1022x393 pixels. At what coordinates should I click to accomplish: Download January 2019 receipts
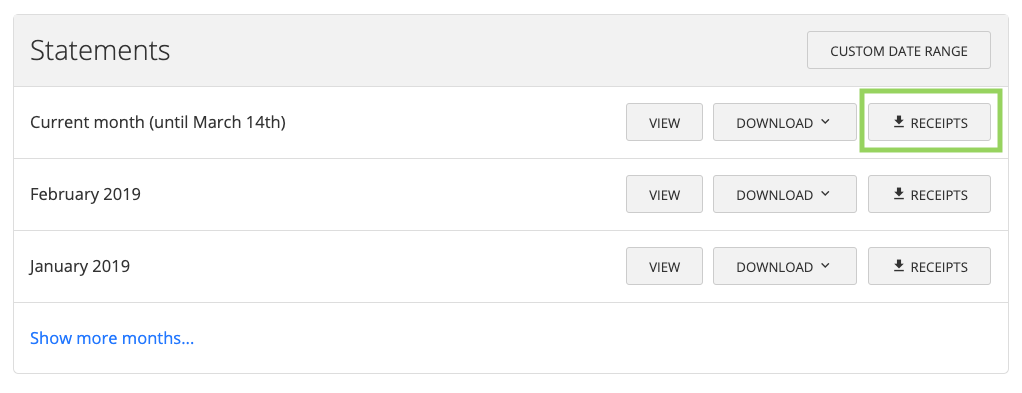click(929, 266)
